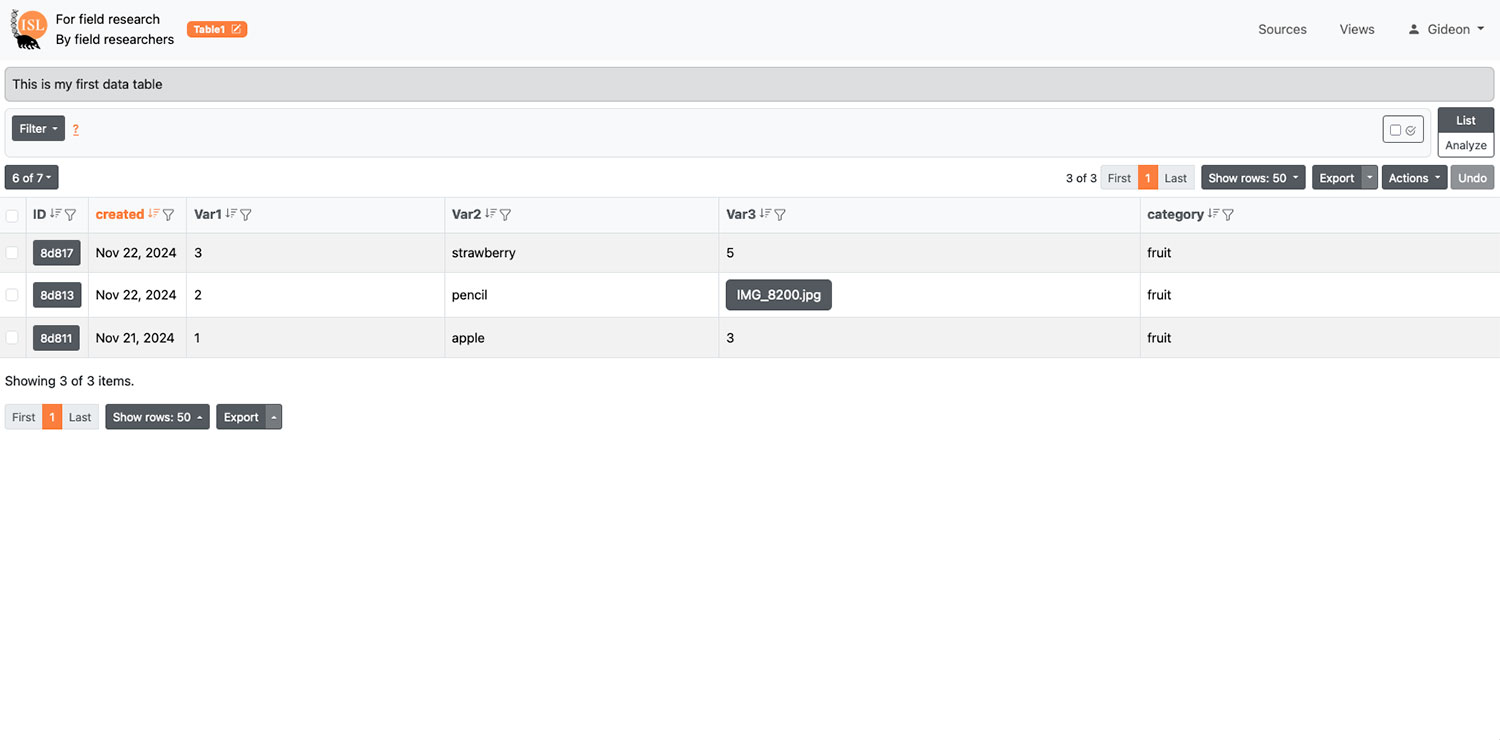Viewport: 1500px width, 740px height.
Task: Expand the '6 of 7' columns dropdown
Action: coord(31,178)
